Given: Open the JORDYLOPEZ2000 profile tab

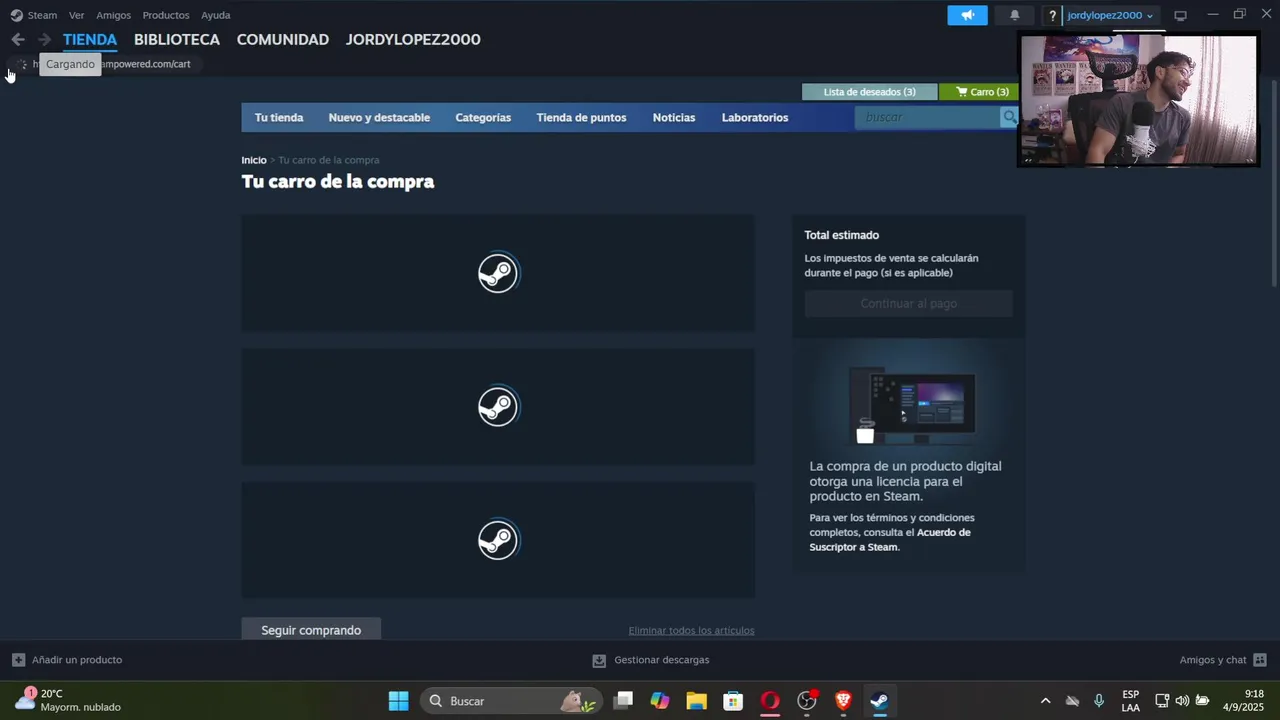Looking at the screenshot, I should coord(413,39).
